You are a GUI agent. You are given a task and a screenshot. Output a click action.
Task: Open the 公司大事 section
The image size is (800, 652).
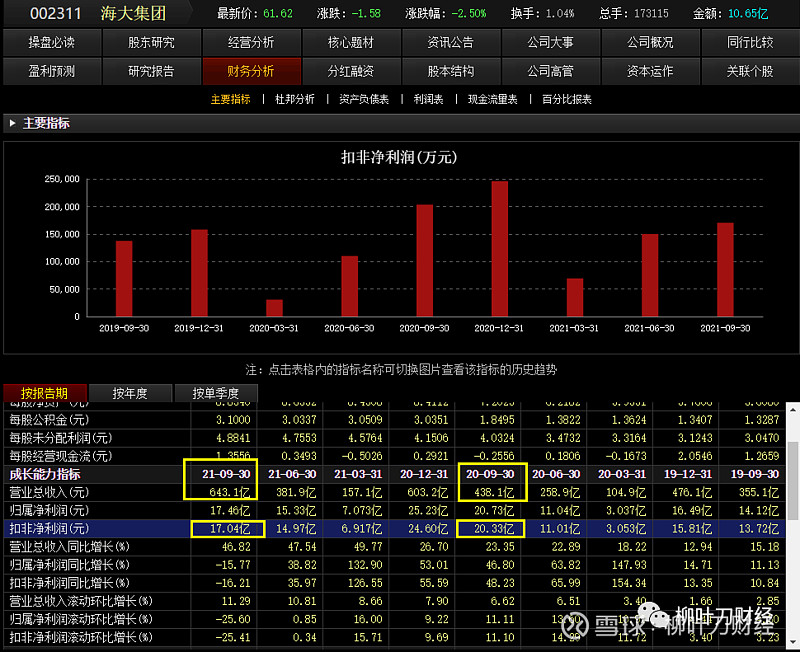pos(551,42)
